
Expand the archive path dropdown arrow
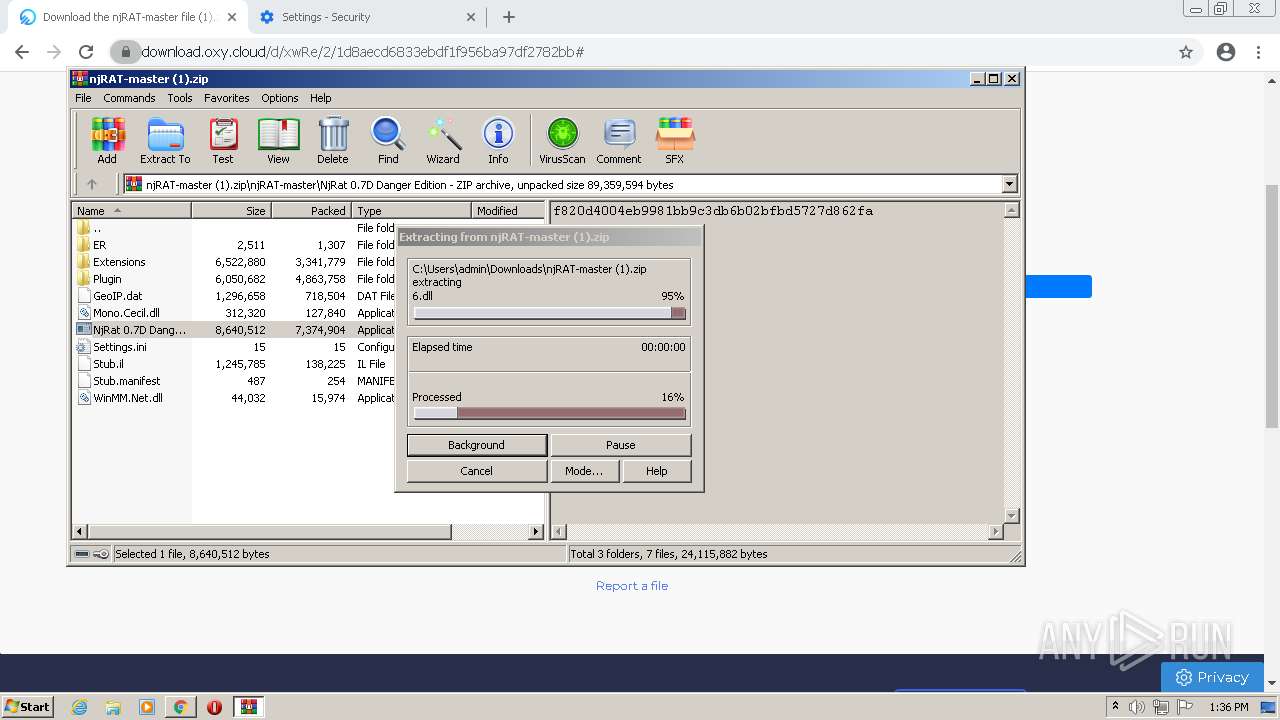(1009, 184)
